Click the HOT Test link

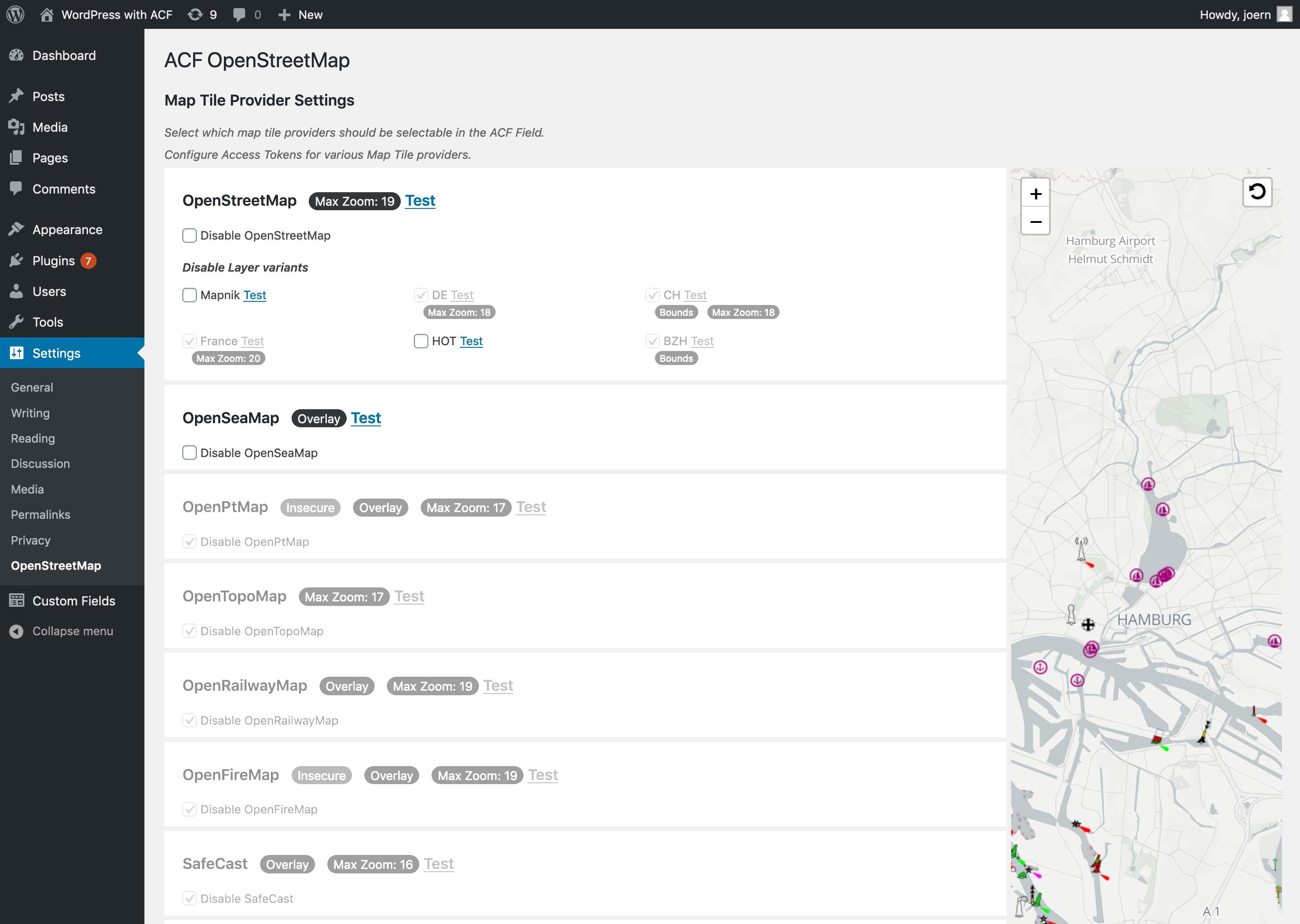click(471, 341)
